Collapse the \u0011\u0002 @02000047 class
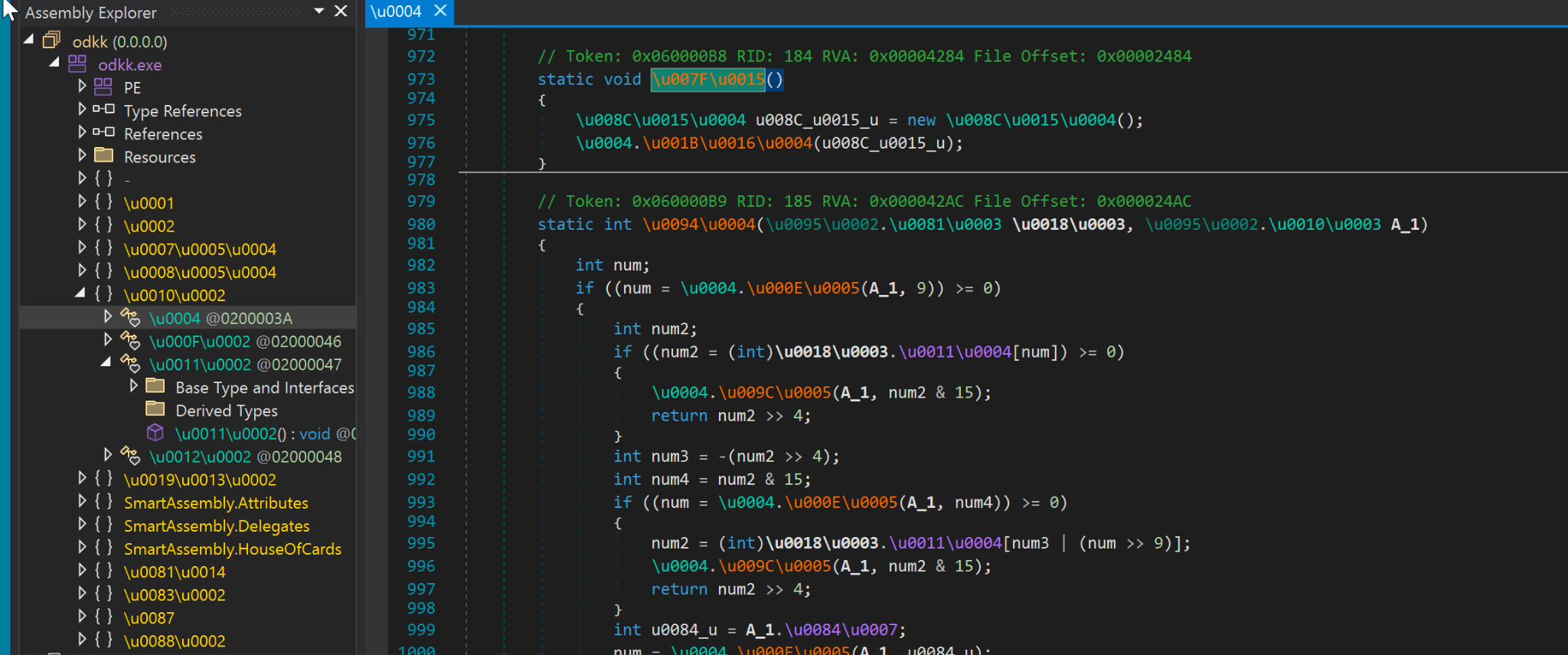The height and width of the screenshot is (655, 1568). pos(106,363)
